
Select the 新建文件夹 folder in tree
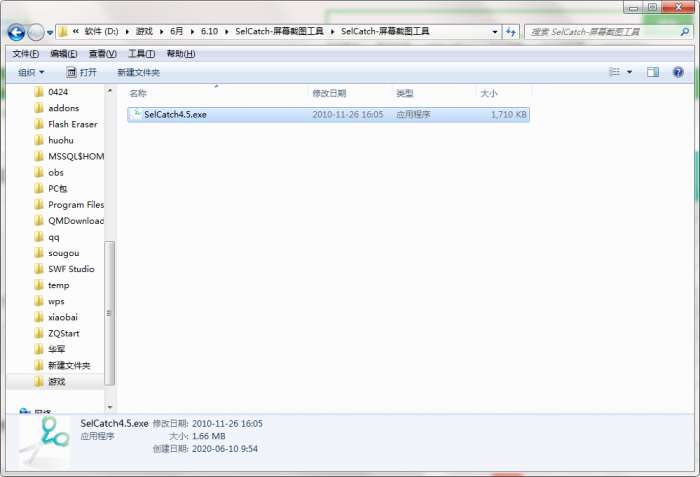click(x=69, y=365)
